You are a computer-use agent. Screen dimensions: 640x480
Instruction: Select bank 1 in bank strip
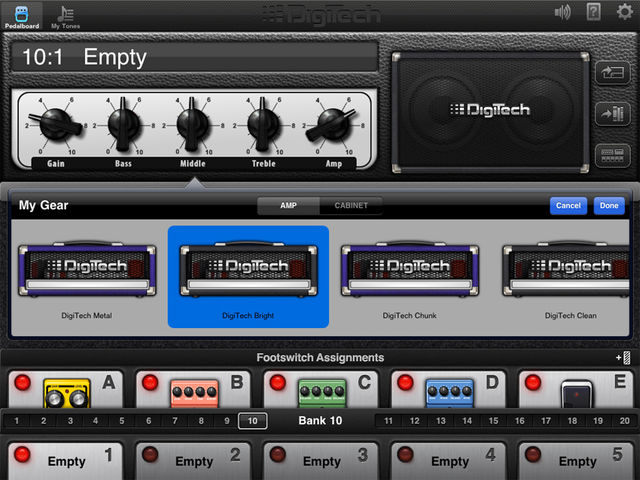coord(17,421)
